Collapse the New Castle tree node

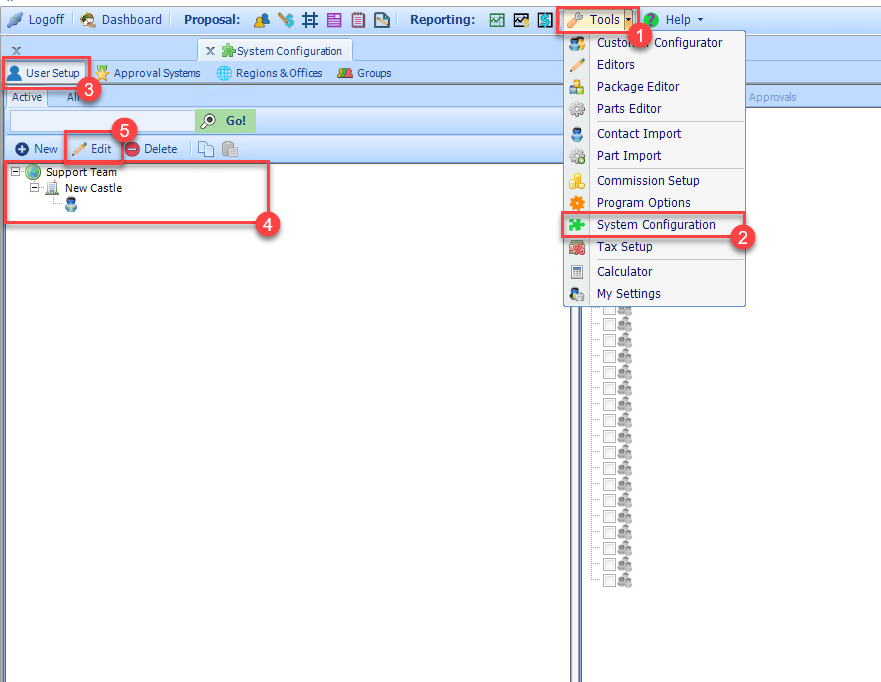[35, 188]
